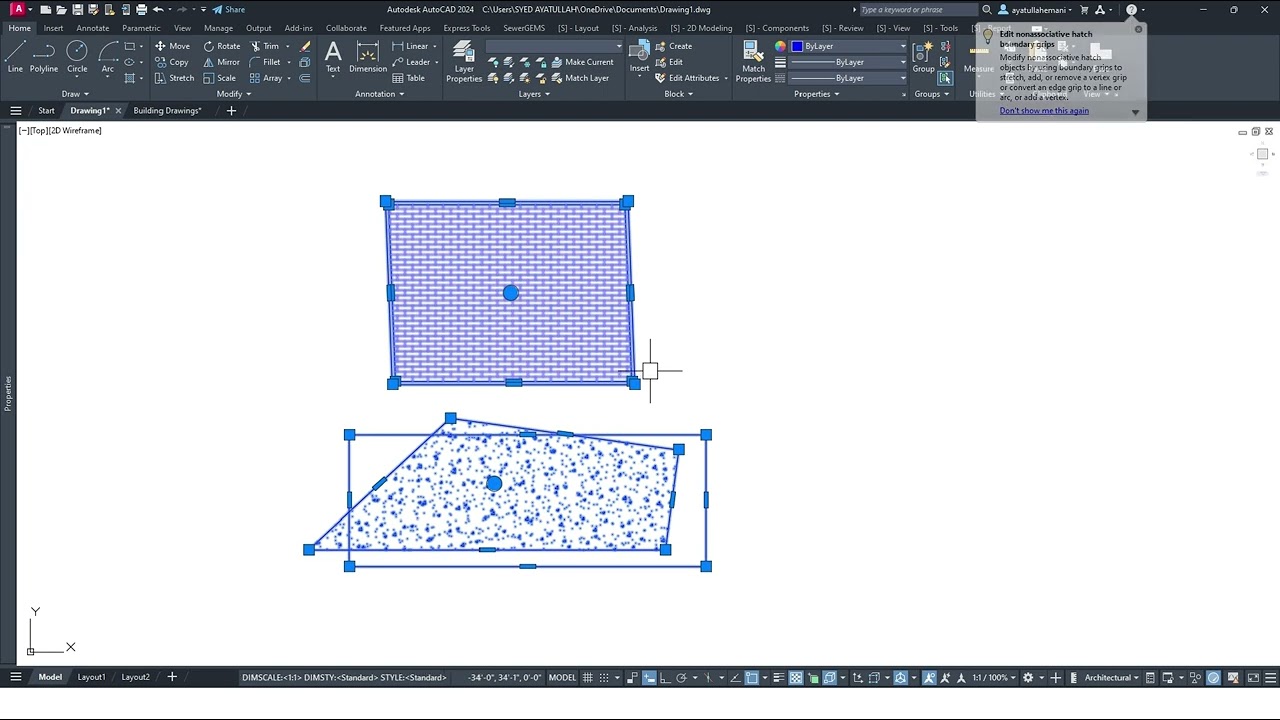Activate the Stretch command
Screen dimensions: 1280x720
click(x=174, y=78)
